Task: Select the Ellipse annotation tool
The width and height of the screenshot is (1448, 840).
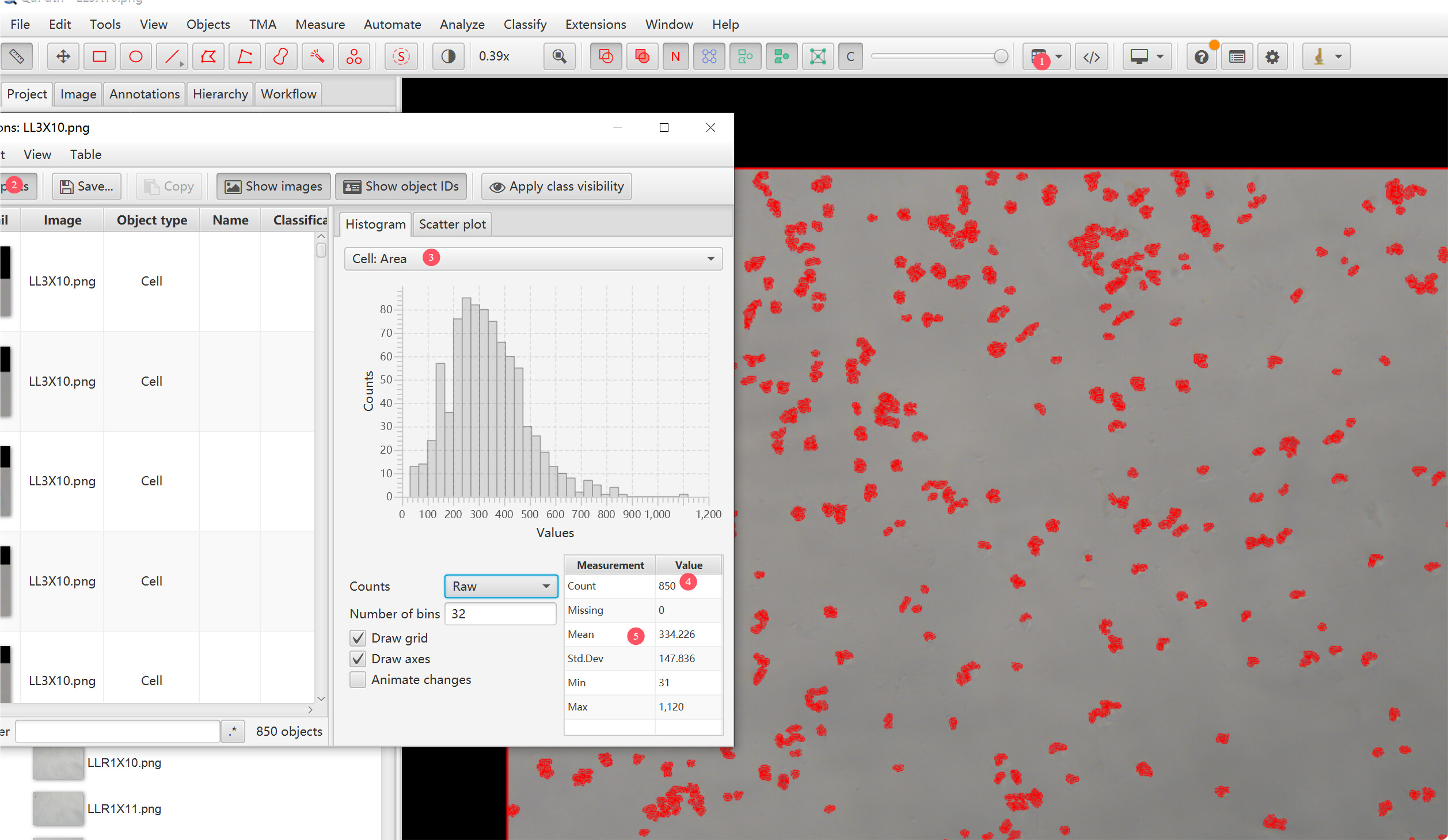Action: (x=135, y=56)
